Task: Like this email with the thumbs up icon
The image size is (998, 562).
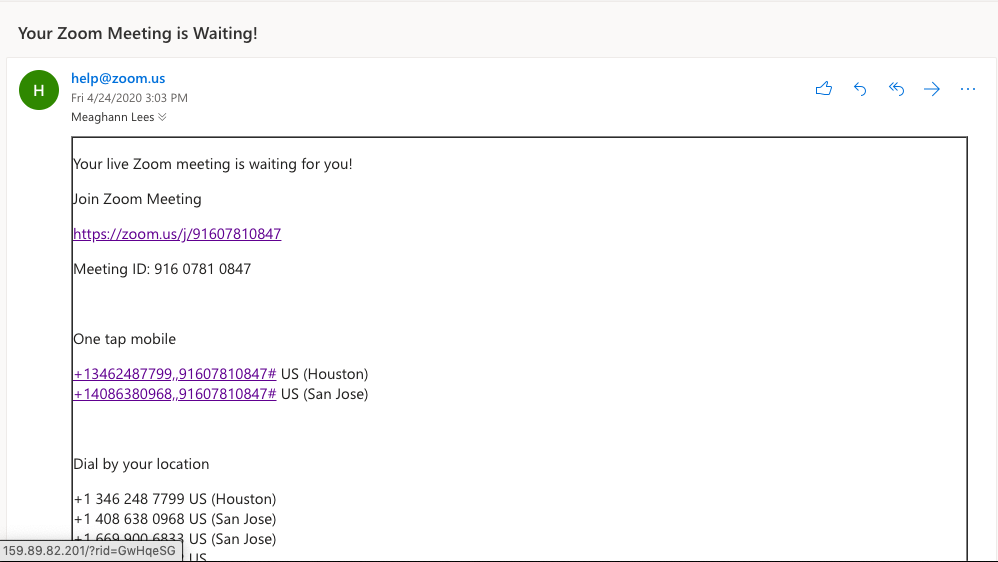Action: (x=824, y=89)
